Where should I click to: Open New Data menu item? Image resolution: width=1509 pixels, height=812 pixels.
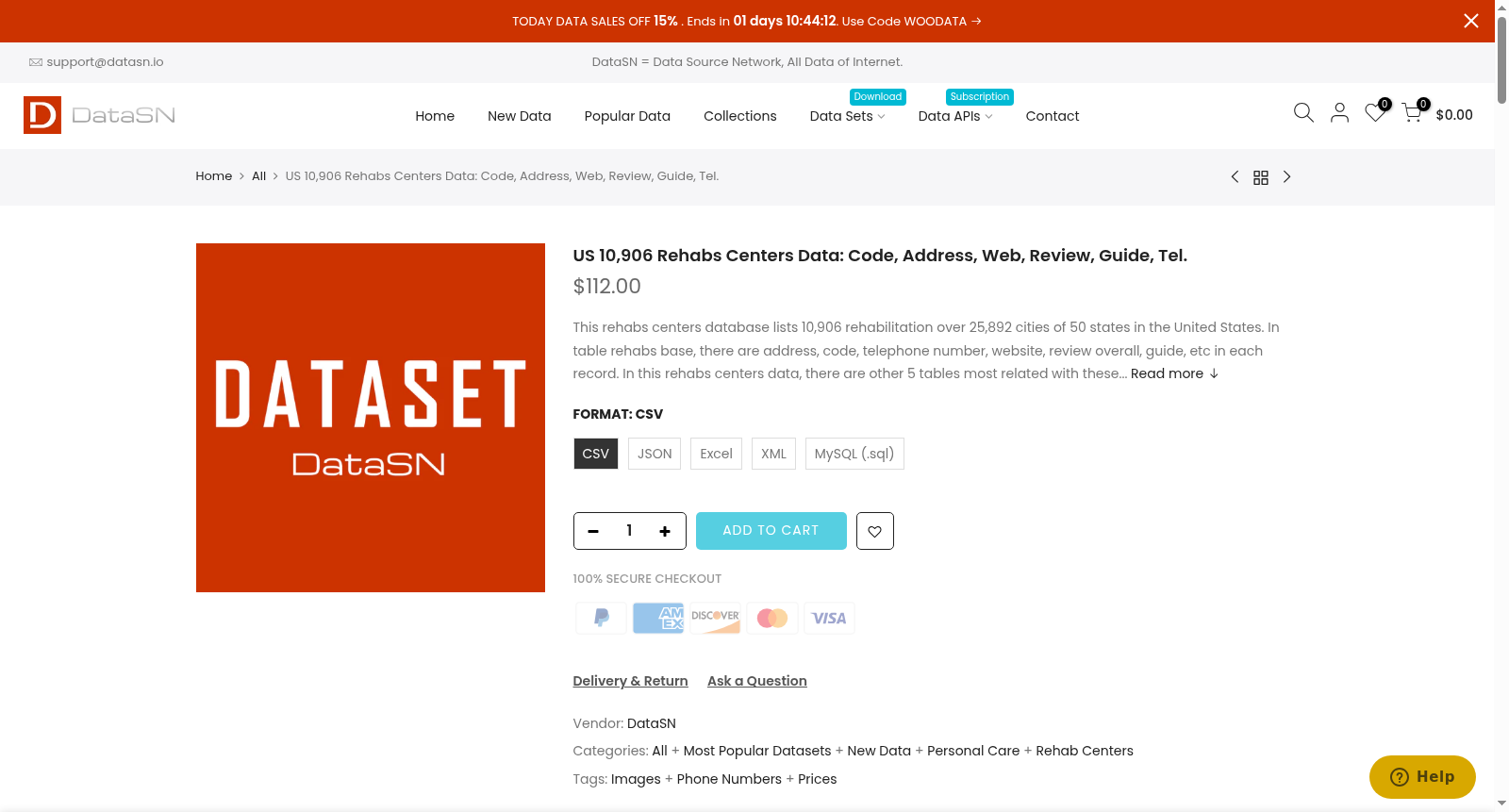(520, 116)
